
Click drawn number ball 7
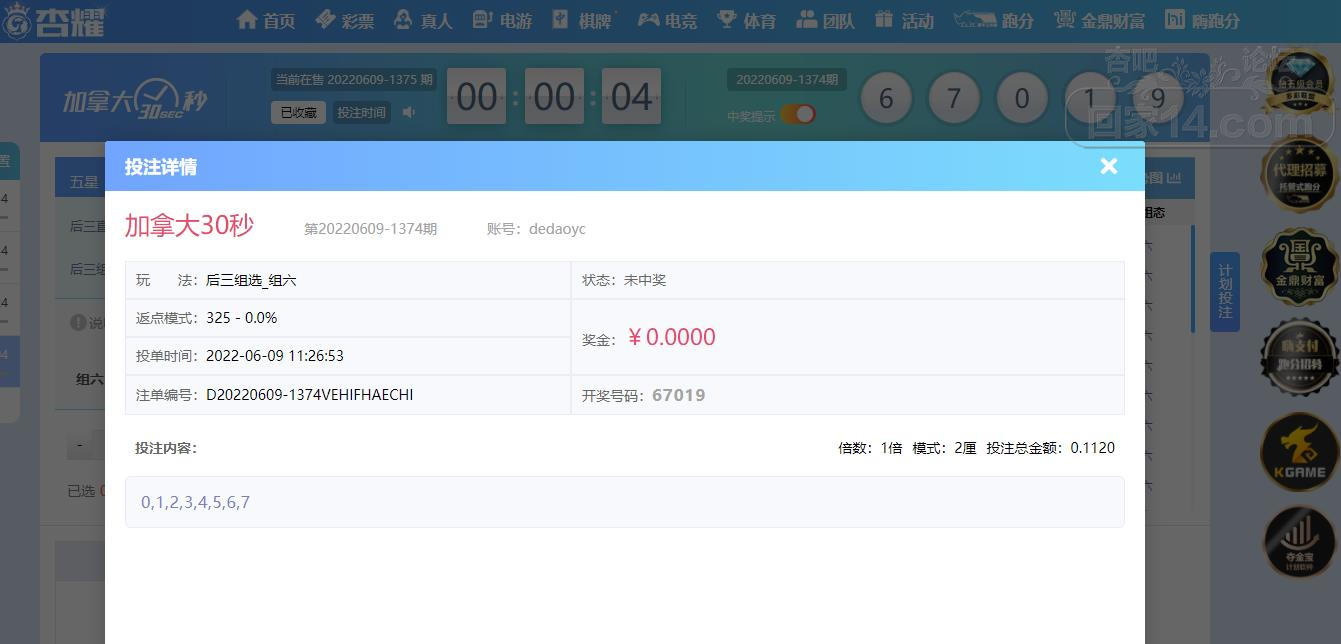(954, 99)
